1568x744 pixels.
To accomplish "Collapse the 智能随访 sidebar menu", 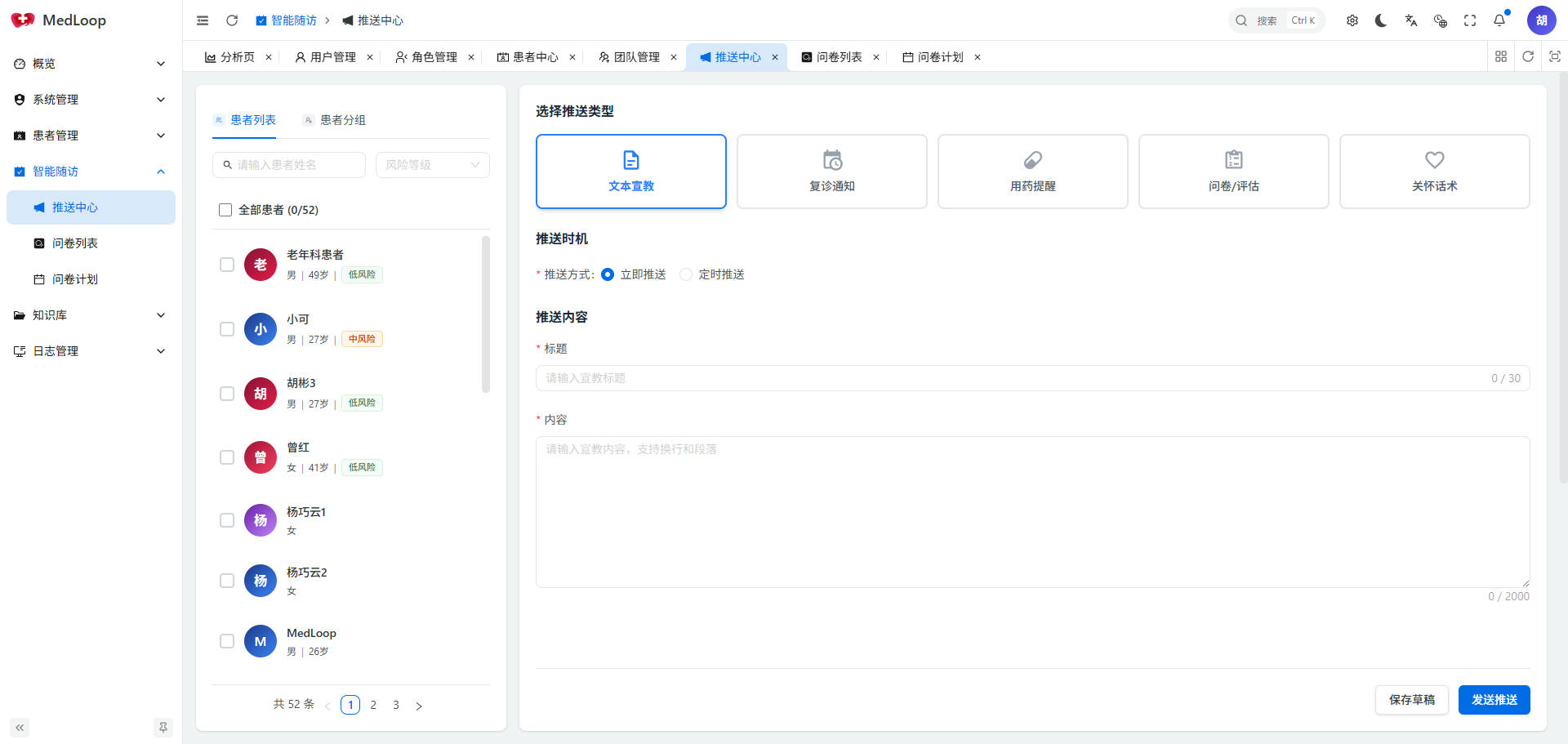I will (91, 172).
